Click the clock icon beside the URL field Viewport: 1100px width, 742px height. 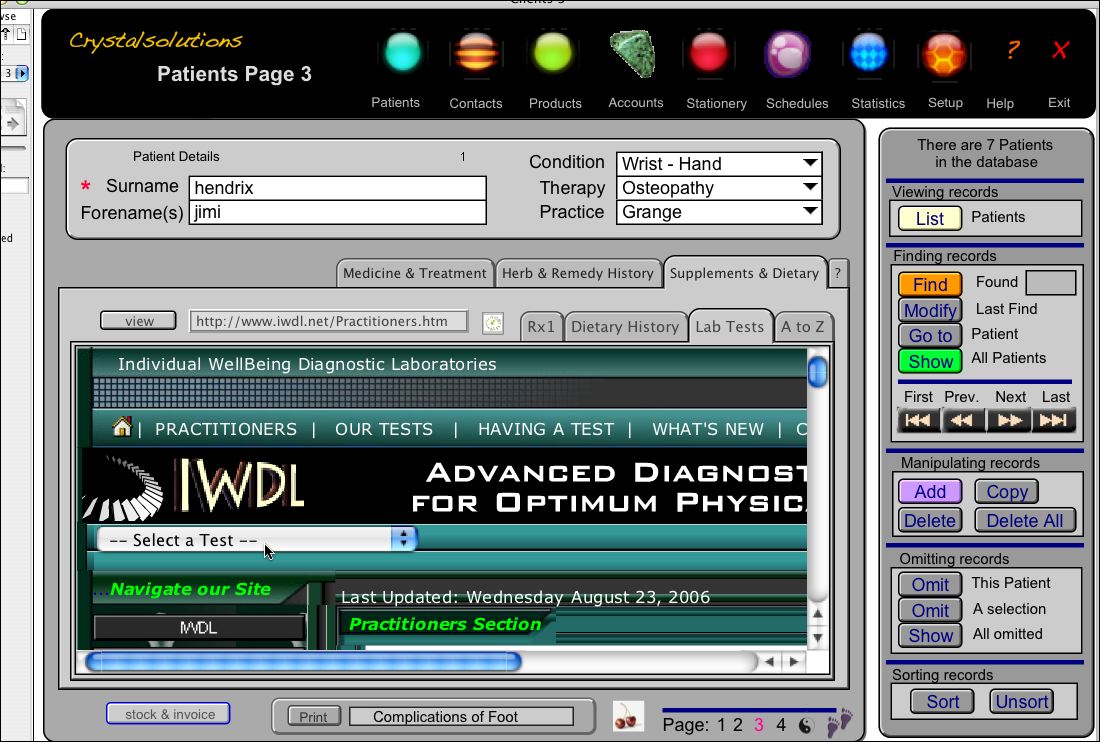493,323
